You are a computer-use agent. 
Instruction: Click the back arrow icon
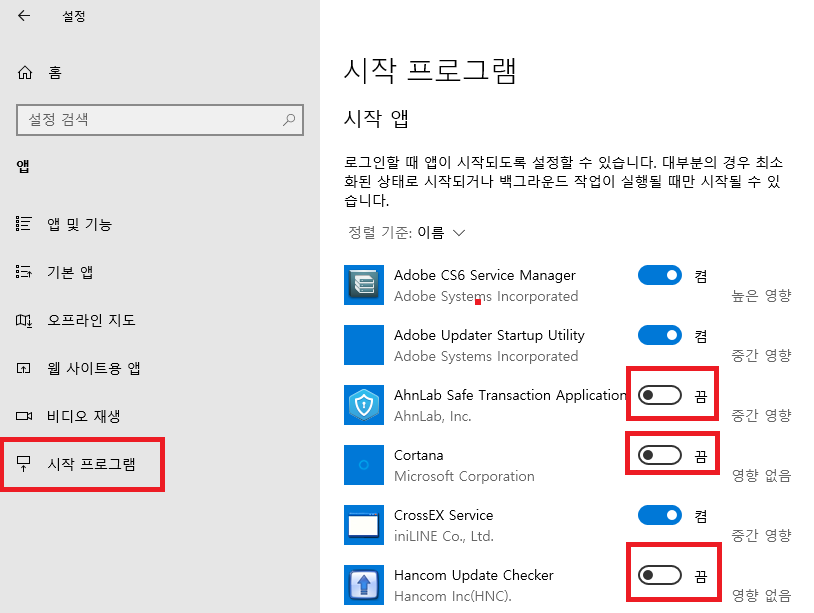pyautogui.click(x=24, y=16)
